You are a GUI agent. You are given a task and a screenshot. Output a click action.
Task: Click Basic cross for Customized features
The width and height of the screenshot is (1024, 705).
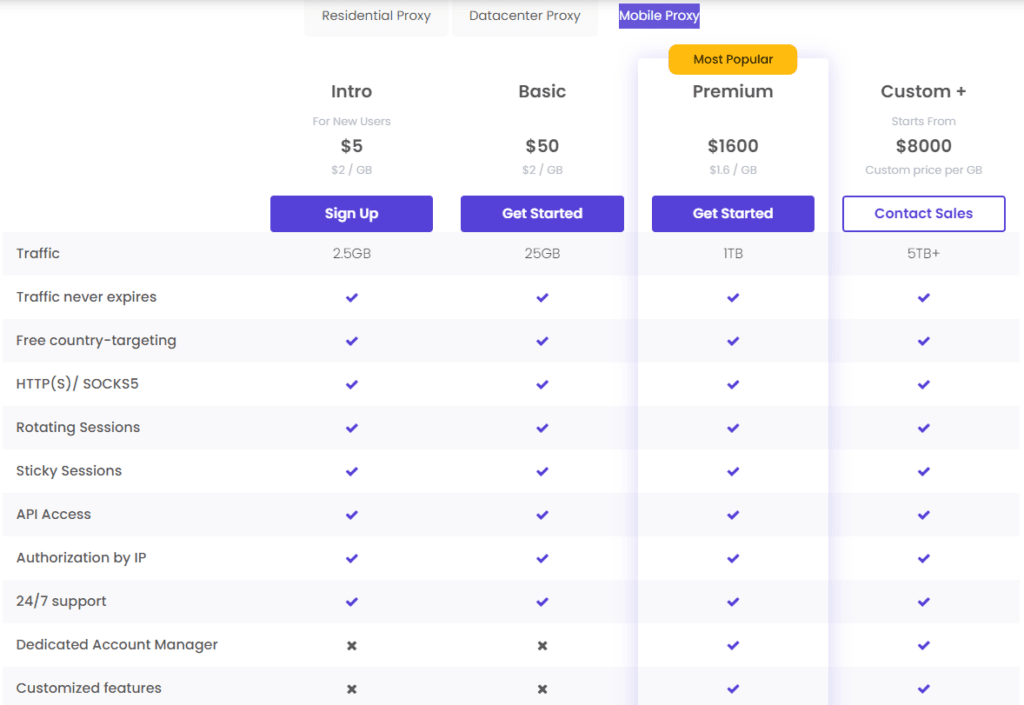[x=542, y=689]
